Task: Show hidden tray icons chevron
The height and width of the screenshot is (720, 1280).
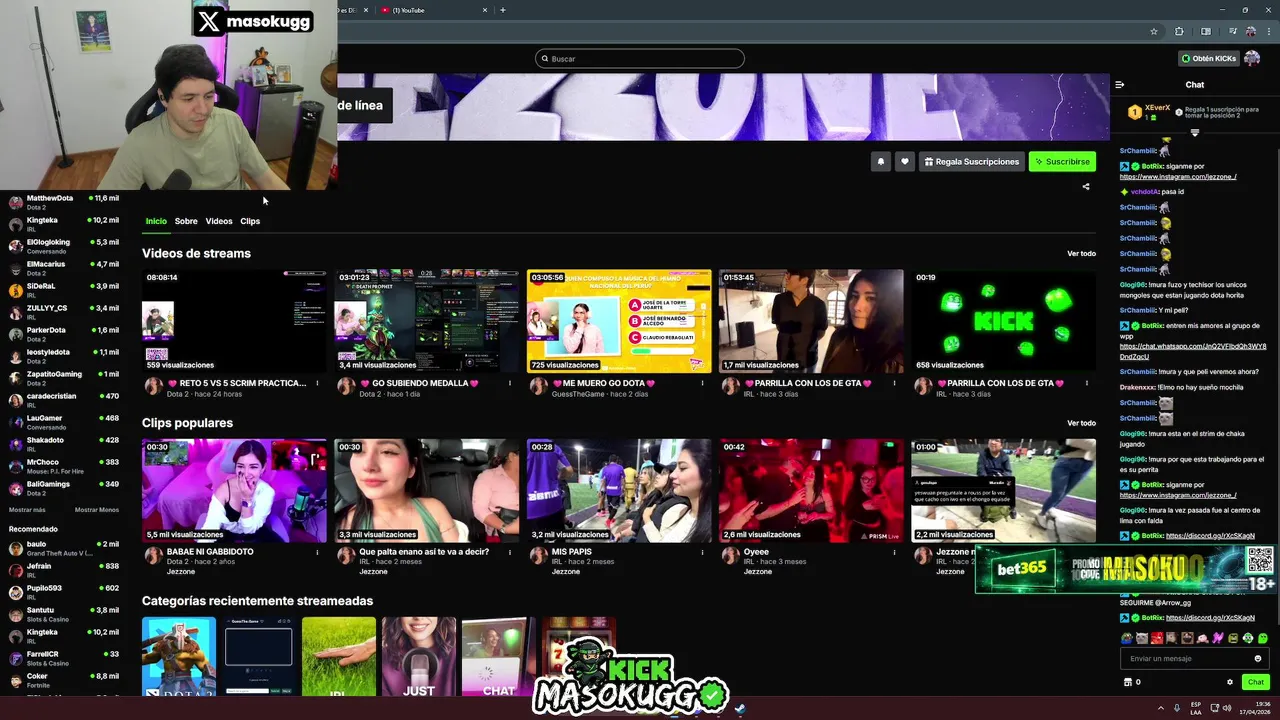Action: 1163,708
